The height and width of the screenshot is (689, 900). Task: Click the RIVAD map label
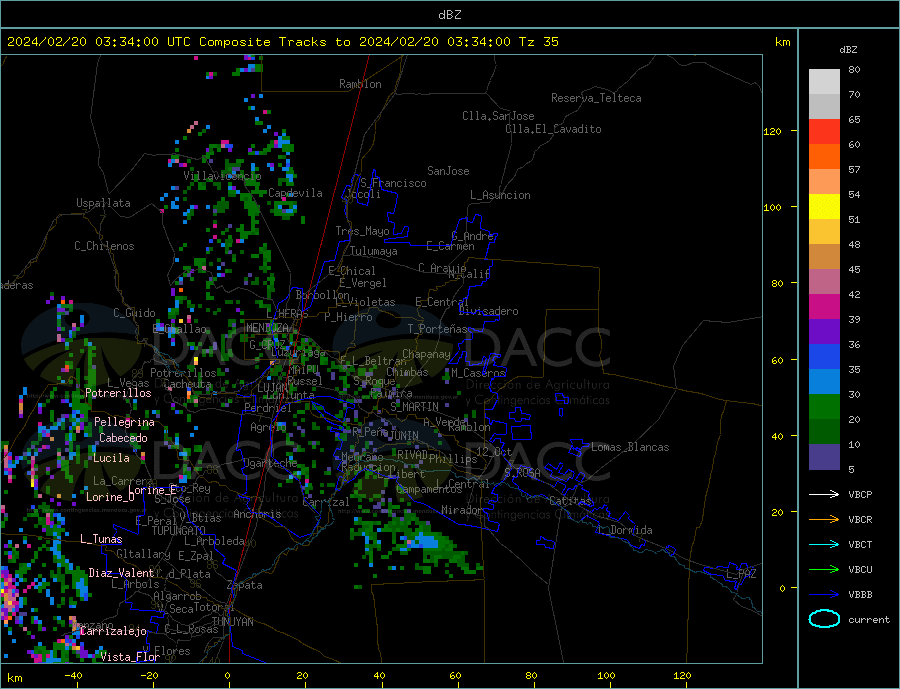point(412,454)
